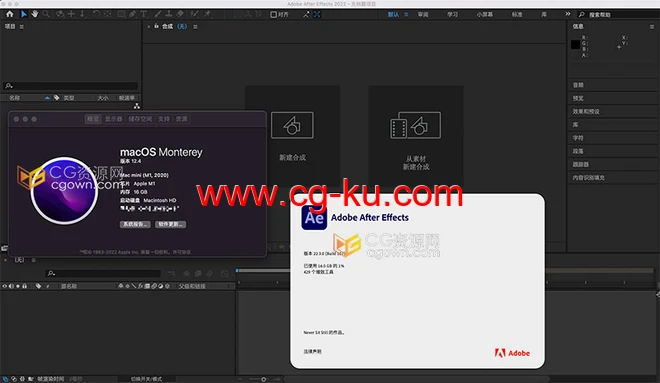Image resolution: width=660 pixels, height=383 pixels.
Task: Click 软件更新 button in About This Mac
Action: click(x=170, y=224)
